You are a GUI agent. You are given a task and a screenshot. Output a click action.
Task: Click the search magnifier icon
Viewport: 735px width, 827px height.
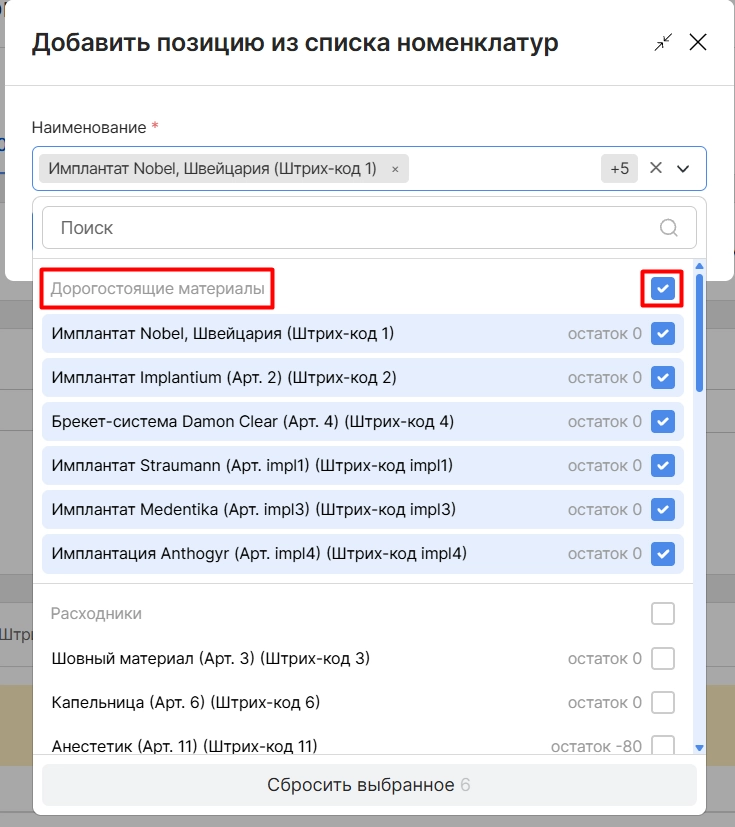669,228
